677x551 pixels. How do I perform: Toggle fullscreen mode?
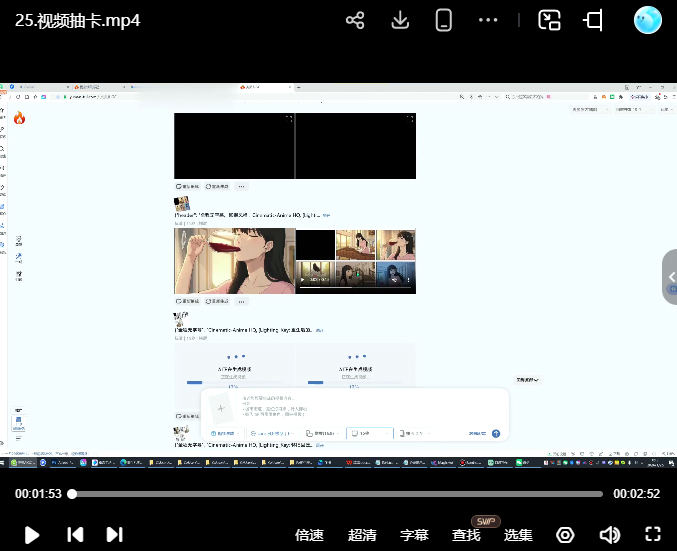pyautogui.click(x=653, y=535)
